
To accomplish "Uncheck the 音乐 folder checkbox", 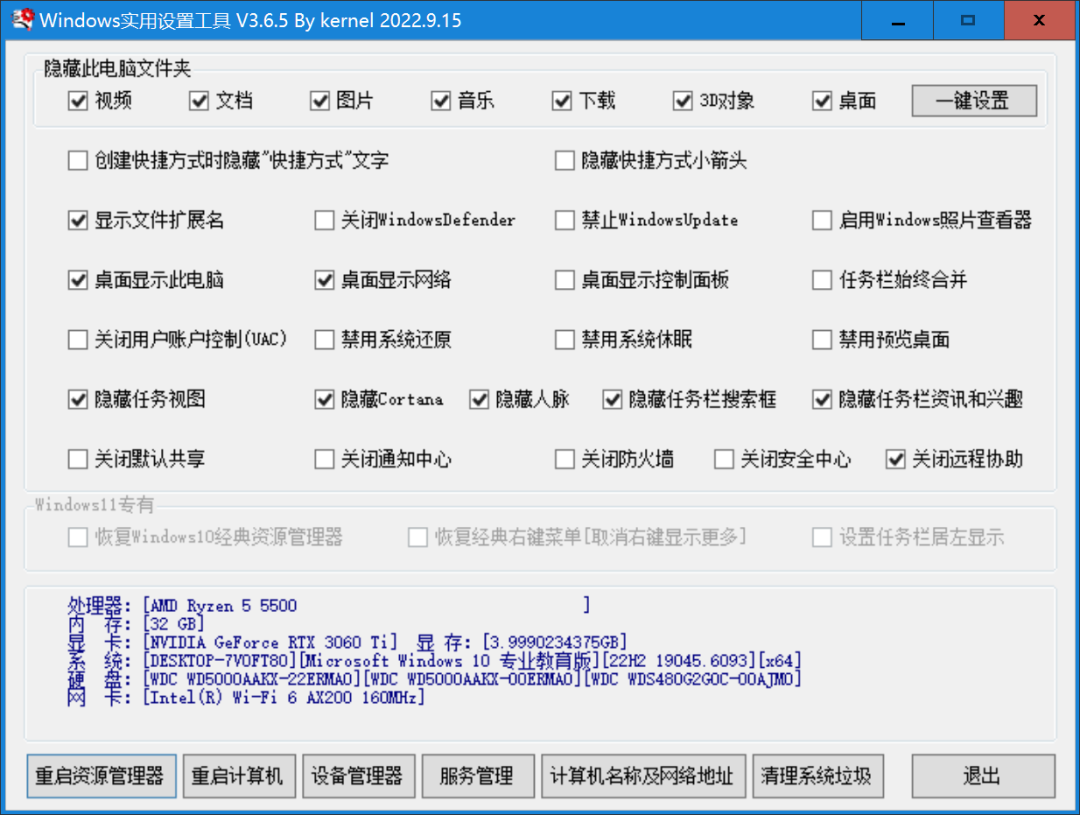I will (x=441, y=101).
